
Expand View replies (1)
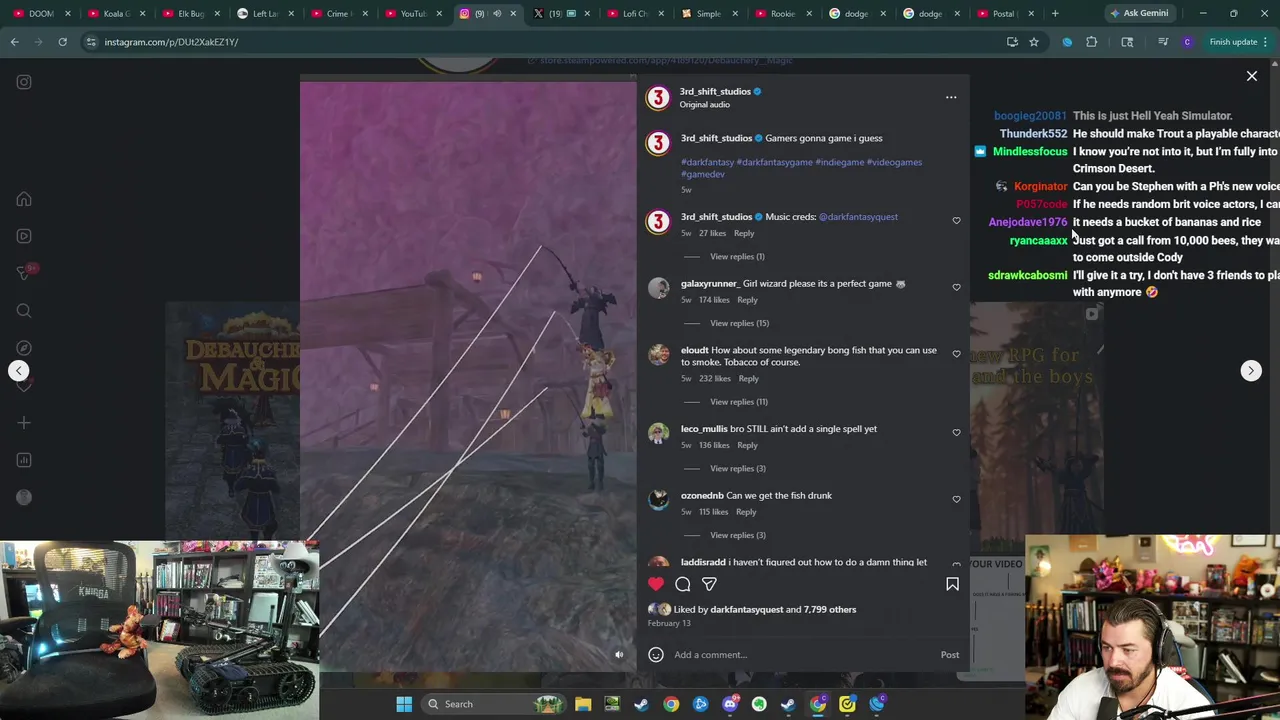(737, 257)
